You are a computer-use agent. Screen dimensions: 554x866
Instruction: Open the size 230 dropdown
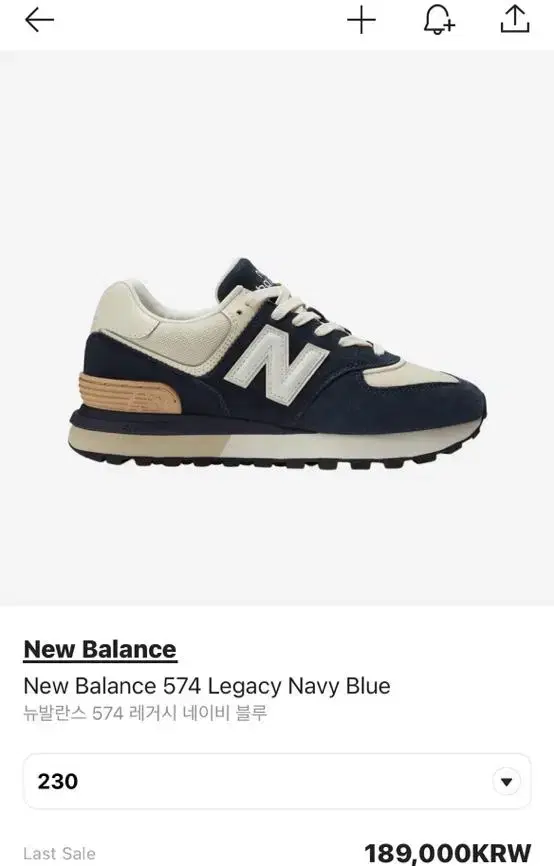click(x=277, y=781)
